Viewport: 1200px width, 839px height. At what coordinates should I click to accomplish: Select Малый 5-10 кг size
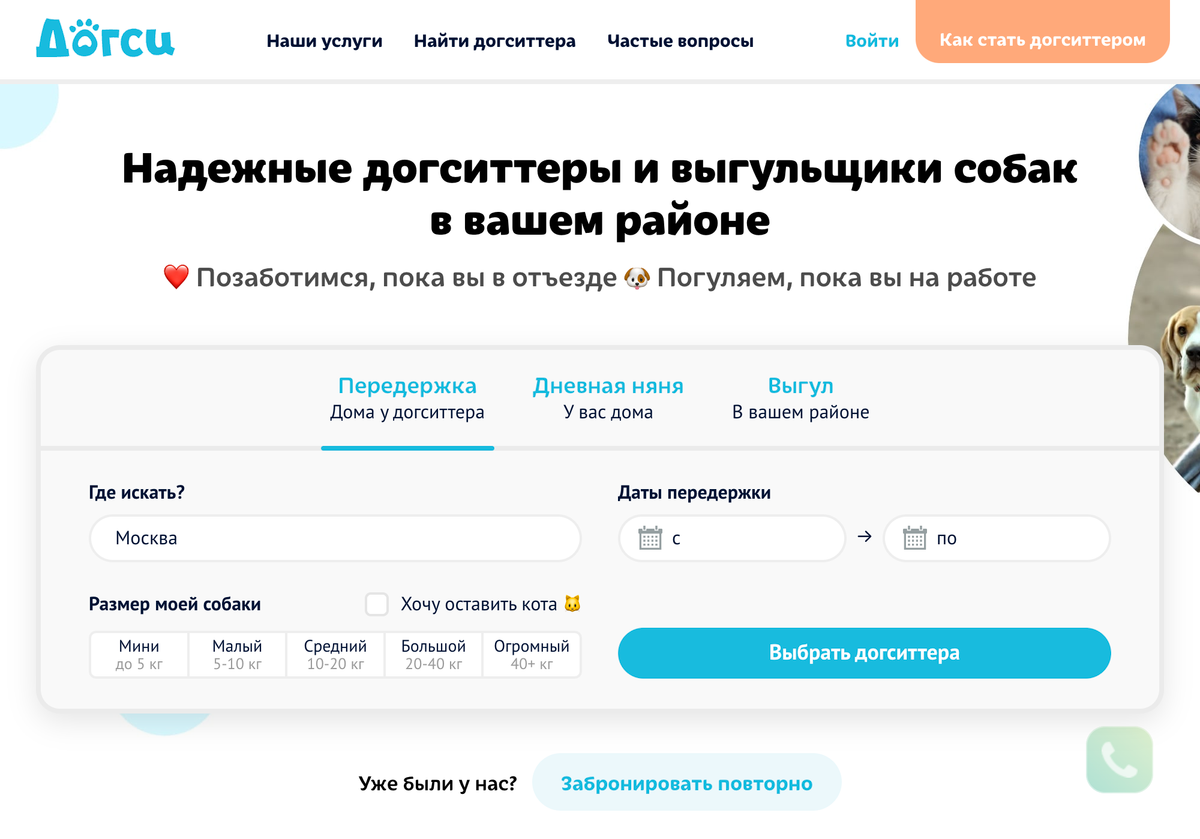tap(237, 655)
